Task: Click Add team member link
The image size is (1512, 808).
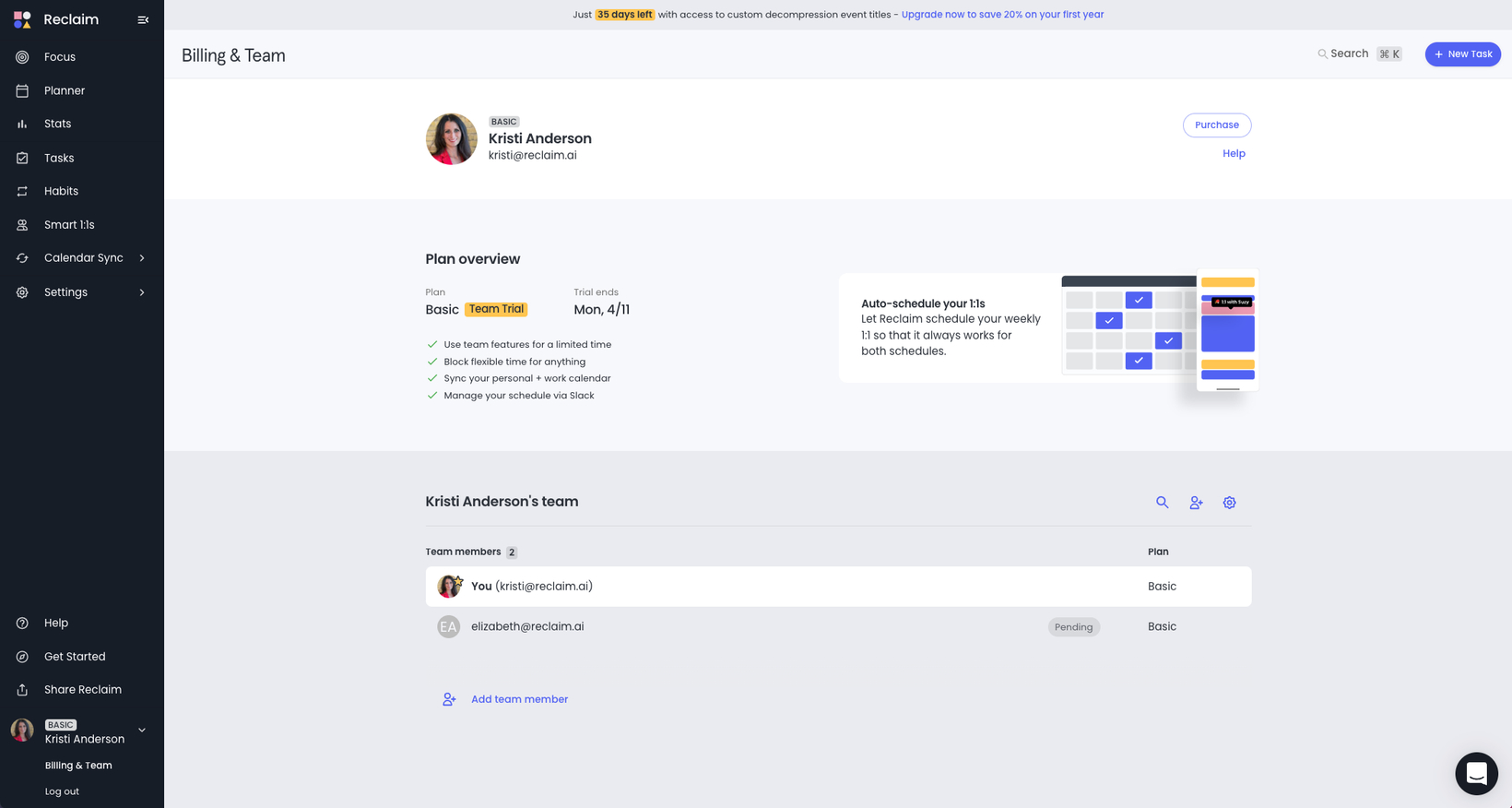Action: click(519, 699)
